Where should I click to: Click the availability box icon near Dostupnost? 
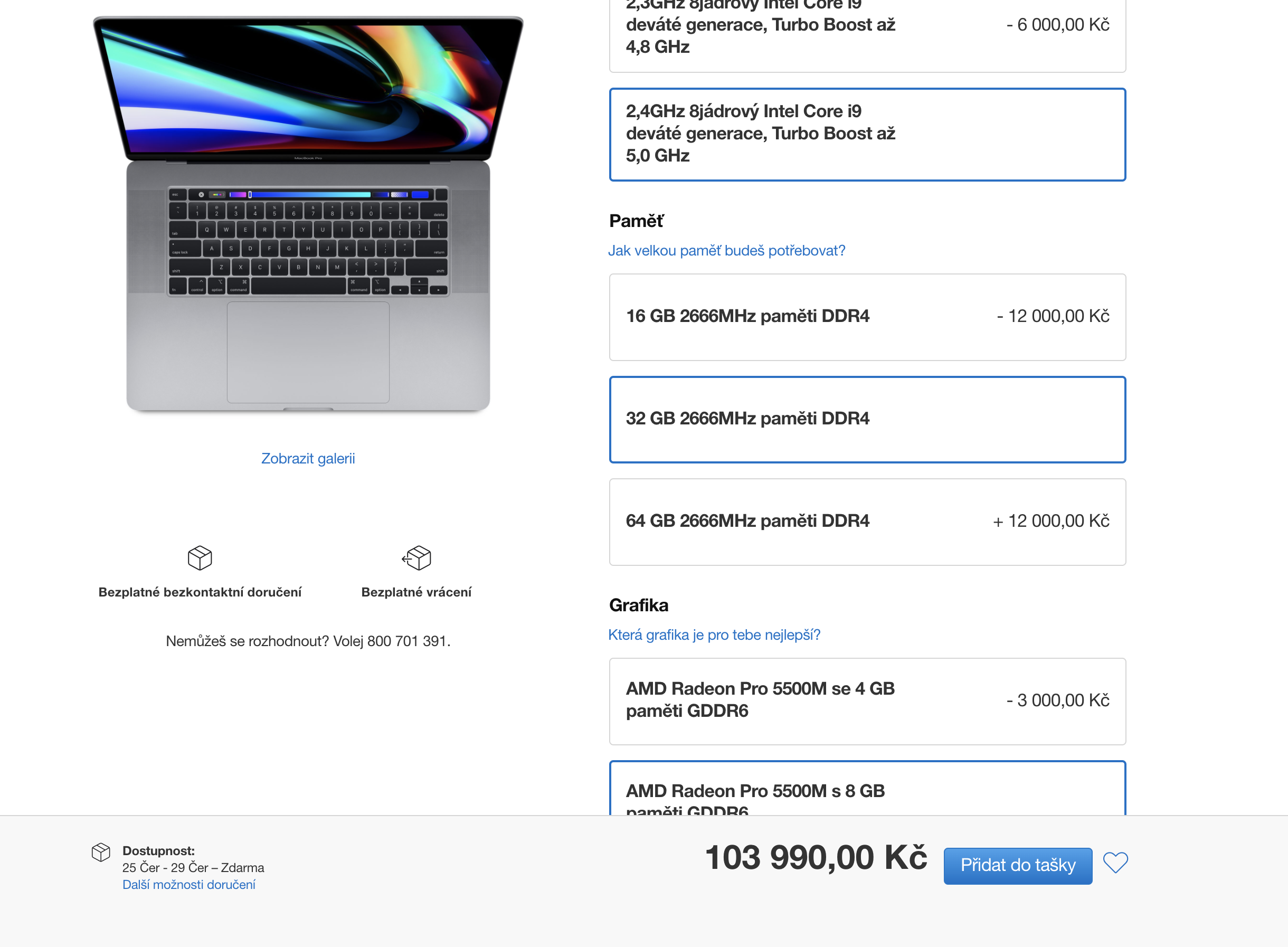(101, 853)
